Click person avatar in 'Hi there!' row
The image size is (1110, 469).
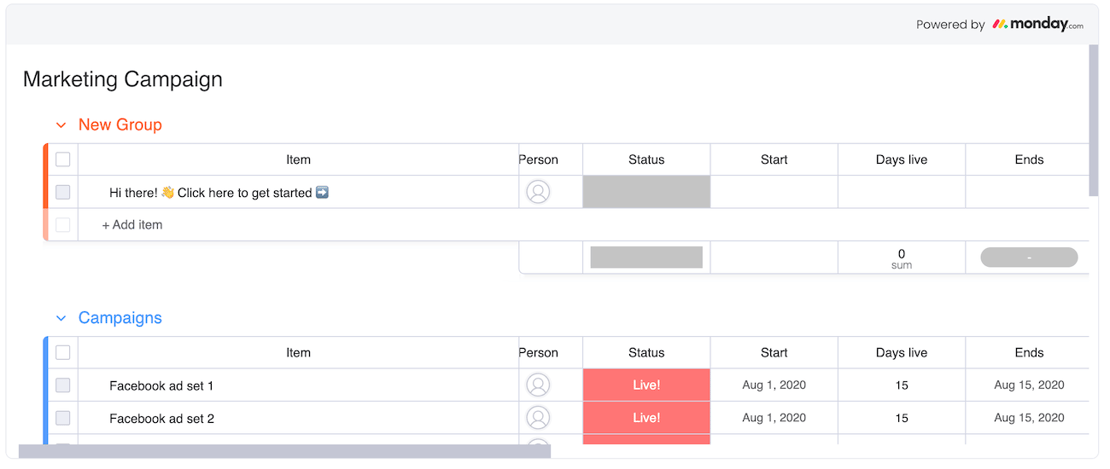coord(538,192)
